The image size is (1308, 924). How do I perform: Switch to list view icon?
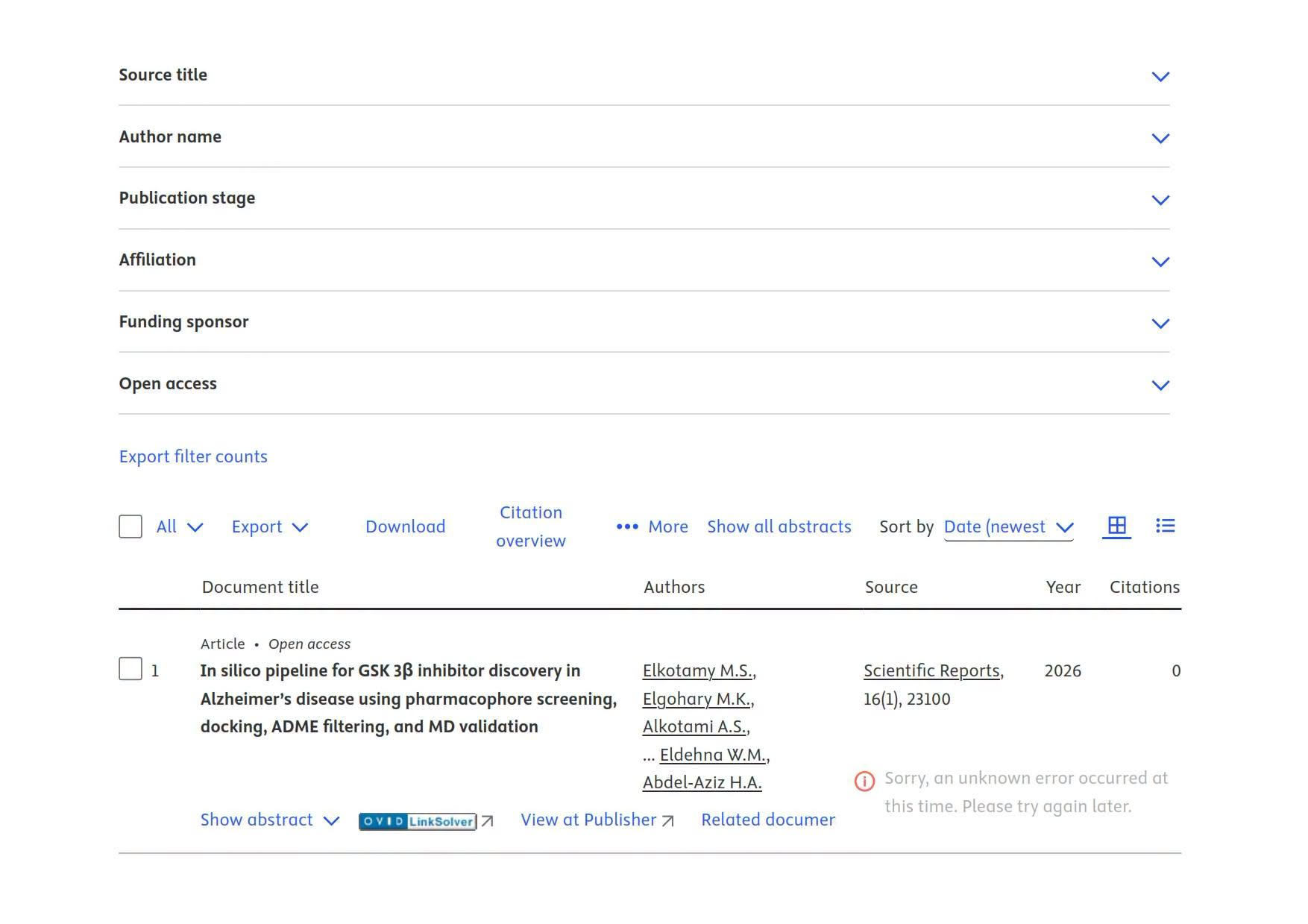(x=1166, y=527)
